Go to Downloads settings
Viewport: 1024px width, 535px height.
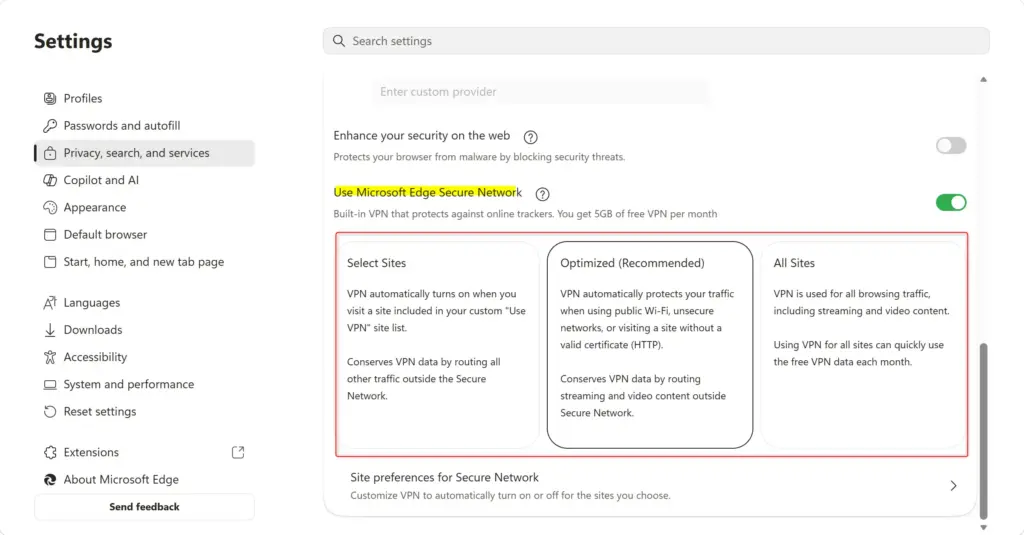144,330
